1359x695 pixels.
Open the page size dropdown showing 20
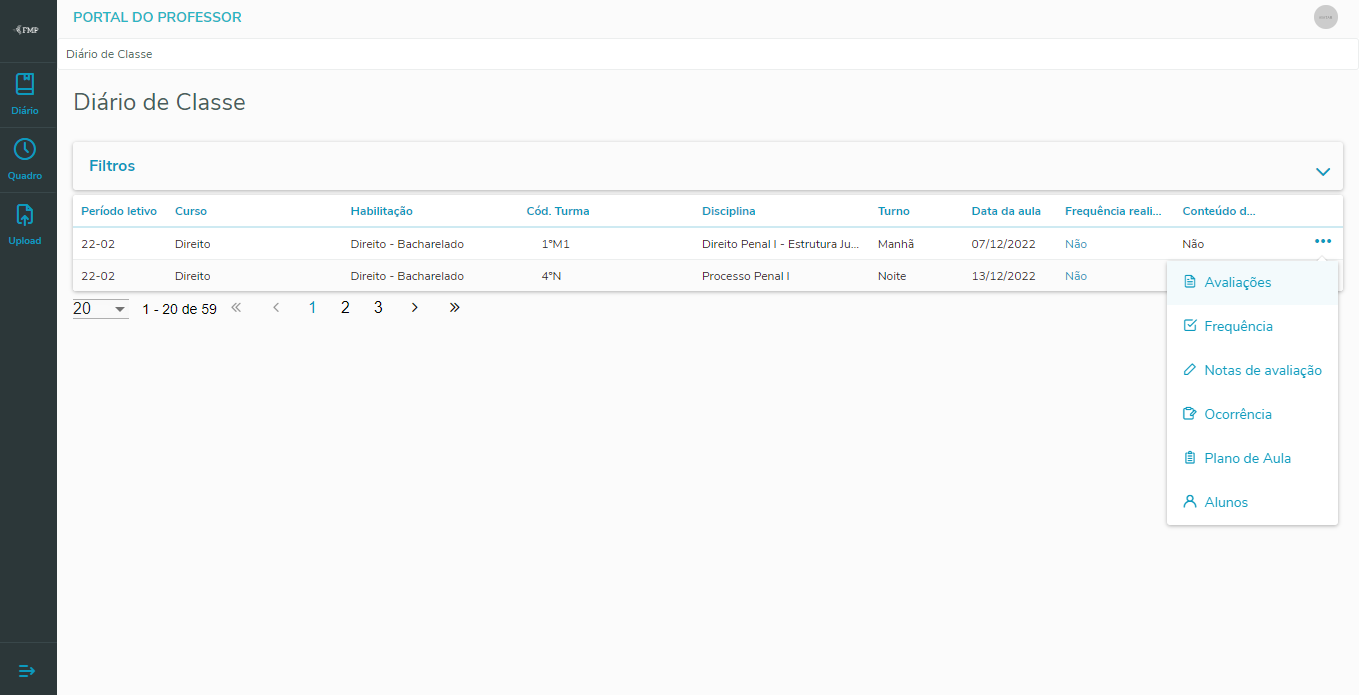(100, 309)
